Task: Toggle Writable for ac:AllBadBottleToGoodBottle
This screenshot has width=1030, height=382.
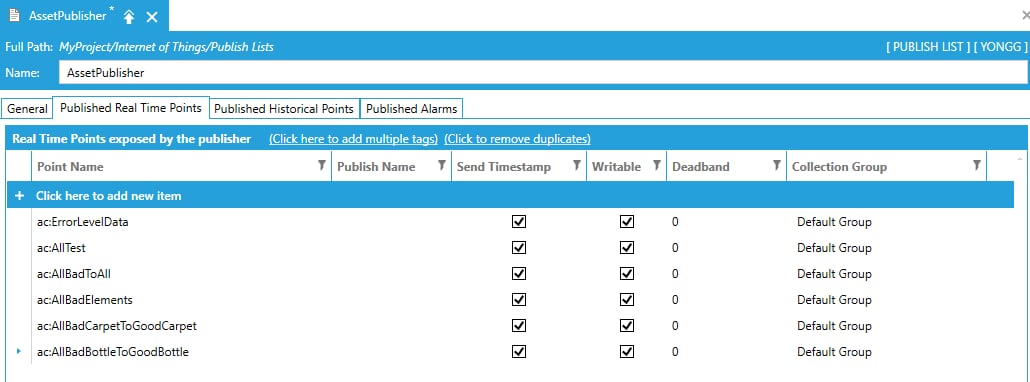Action: 627,352
